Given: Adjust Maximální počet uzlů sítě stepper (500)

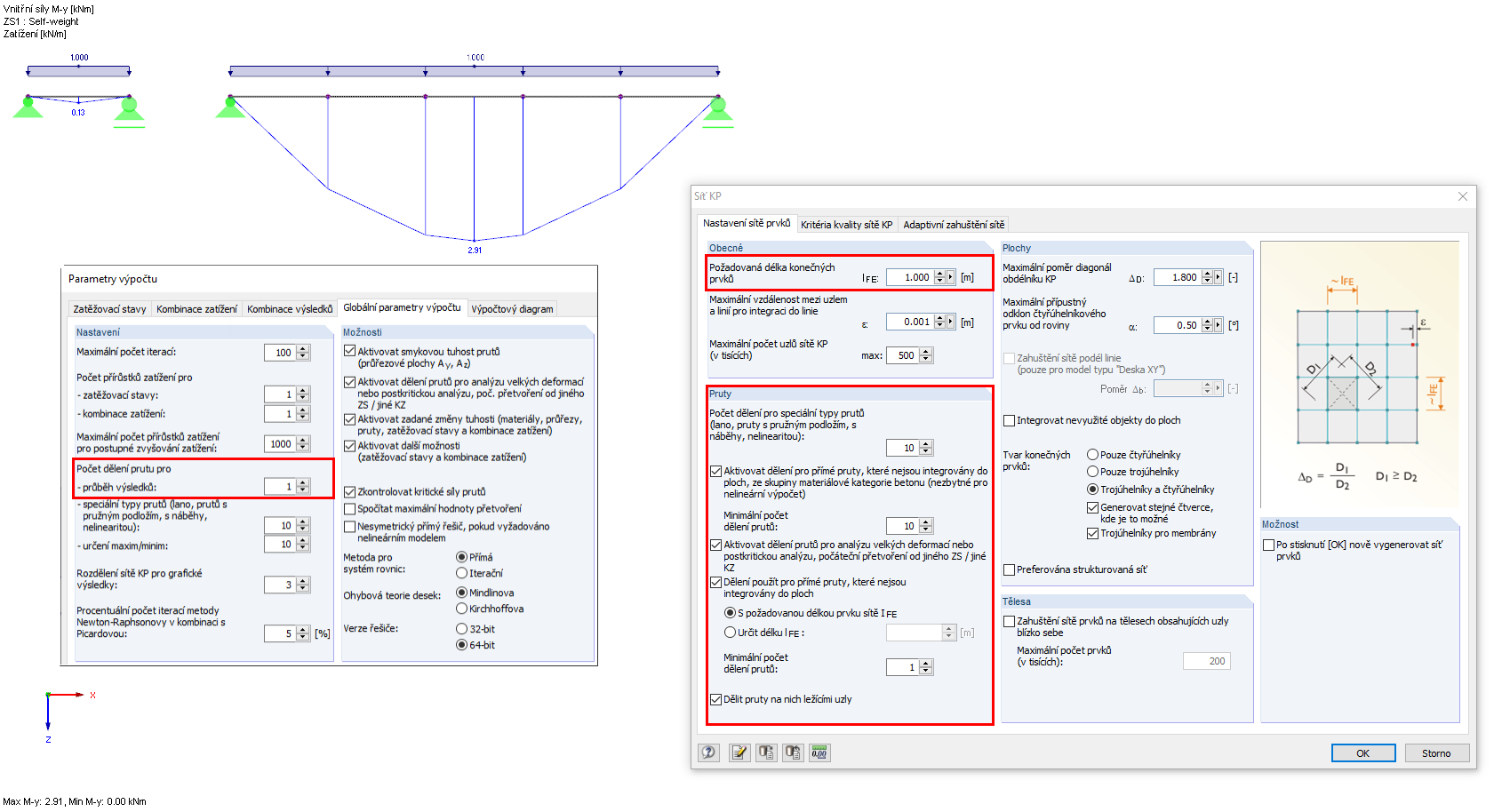Looking at the screenshot, I should tap(926, 355).
